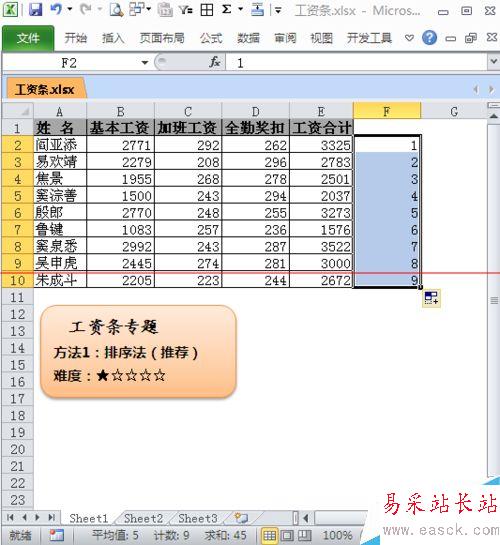Select row 11 header
The image size is (500, 545).
(17, 298)
